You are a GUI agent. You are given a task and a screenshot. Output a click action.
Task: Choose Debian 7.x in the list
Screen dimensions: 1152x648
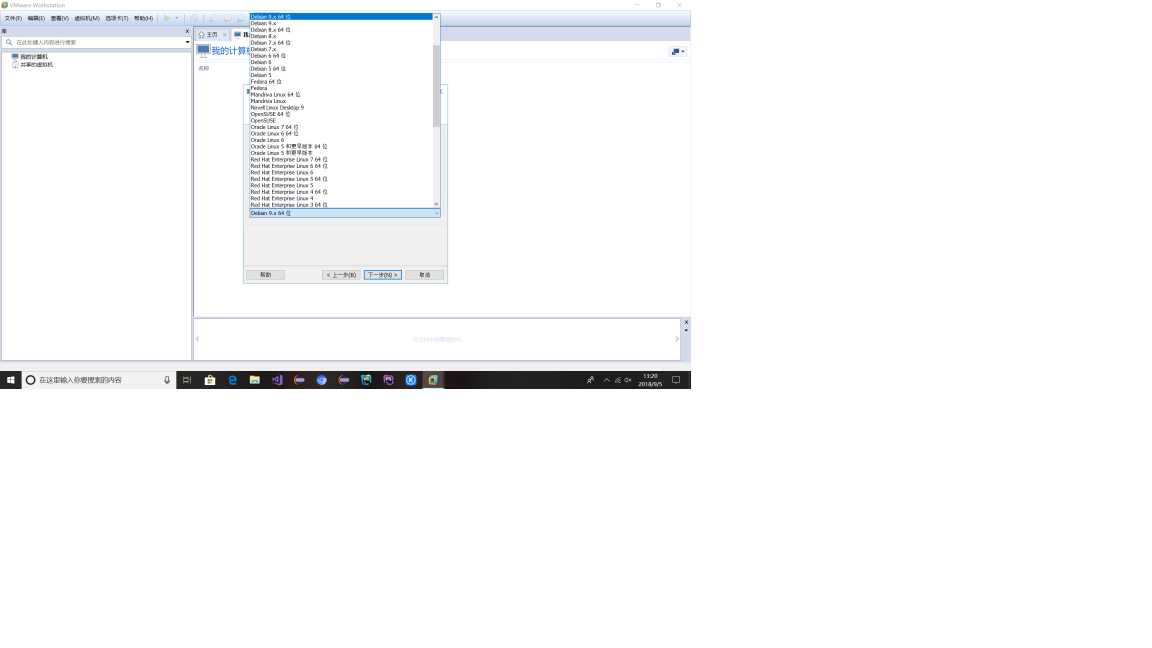[341, 49]
